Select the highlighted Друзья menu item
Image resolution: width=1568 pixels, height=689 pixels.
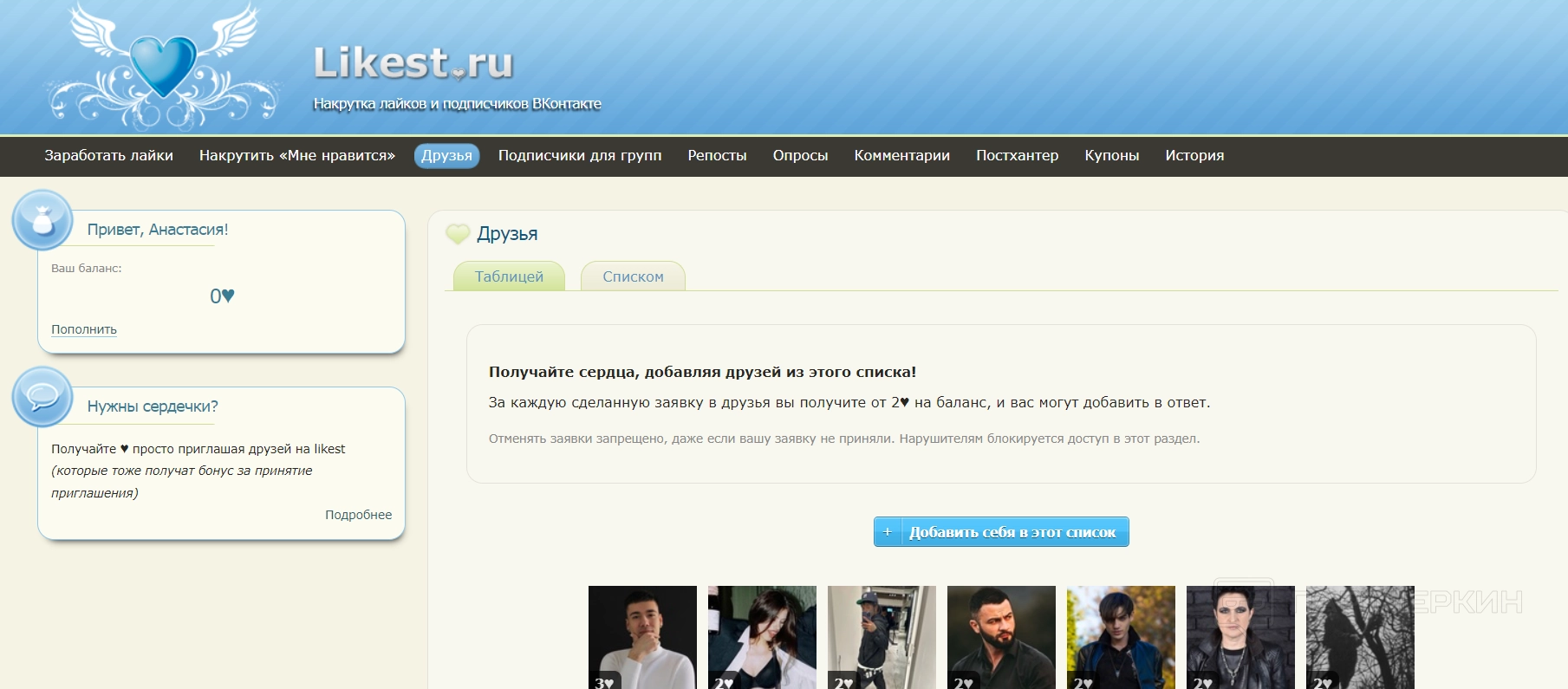[447, 156]
